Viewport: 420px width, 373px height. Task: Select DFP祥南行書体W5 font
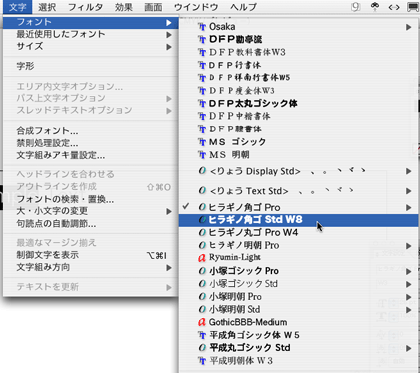coord(299,78)
